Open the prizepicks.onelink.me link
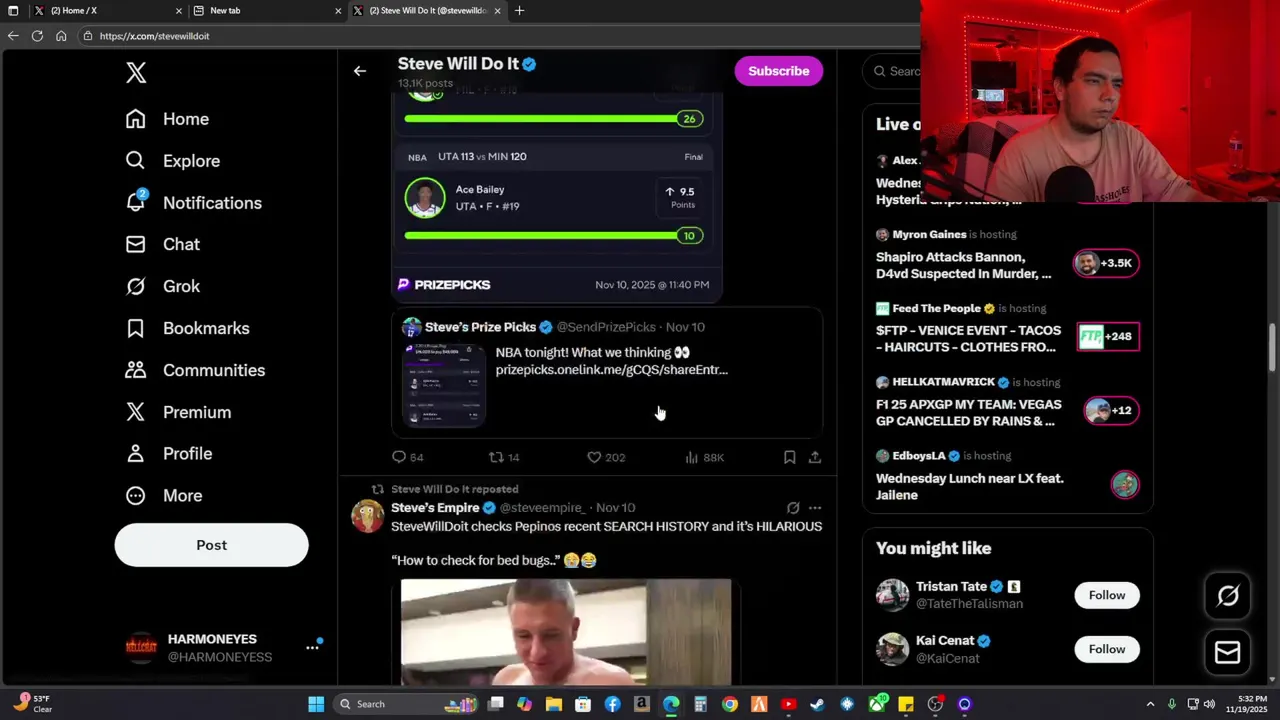The width and height of the screenshot is (1280, 720). tap(612, 370)
